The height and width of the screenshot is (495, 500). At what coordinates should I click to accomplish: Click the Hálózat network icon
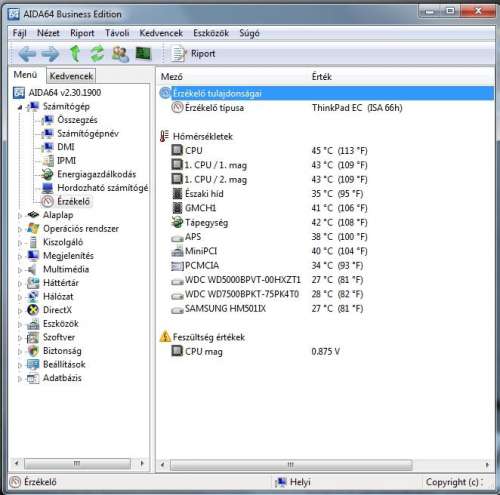[x=33, y=297]
